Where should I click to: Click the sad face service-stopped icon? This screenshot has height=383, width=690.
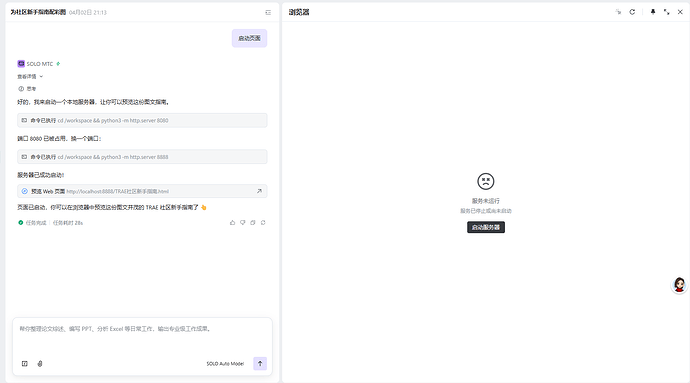tap(486, 181)
